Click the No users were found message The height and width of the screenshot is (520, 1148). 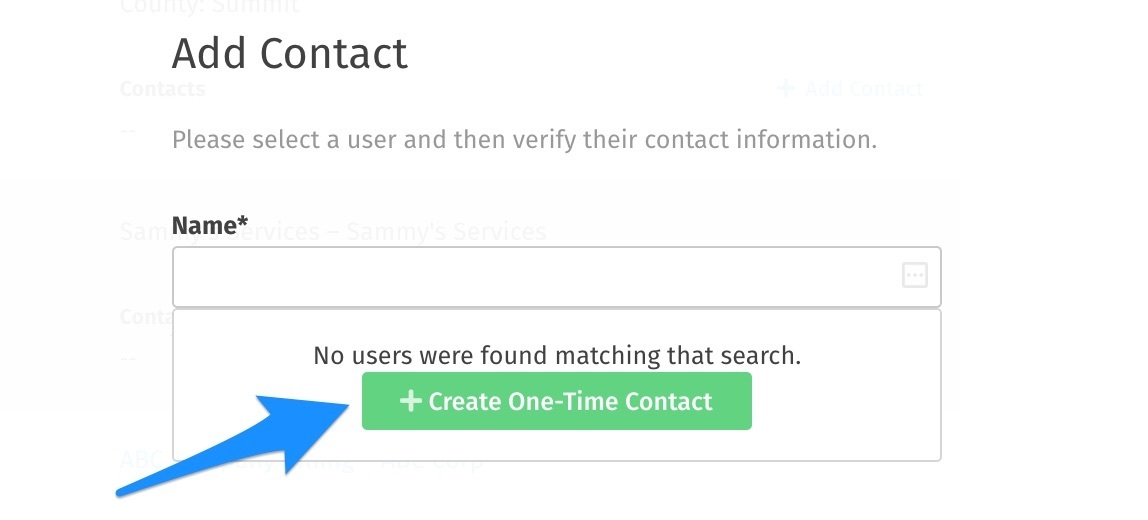pyautogui.click(x=557, y=355)
